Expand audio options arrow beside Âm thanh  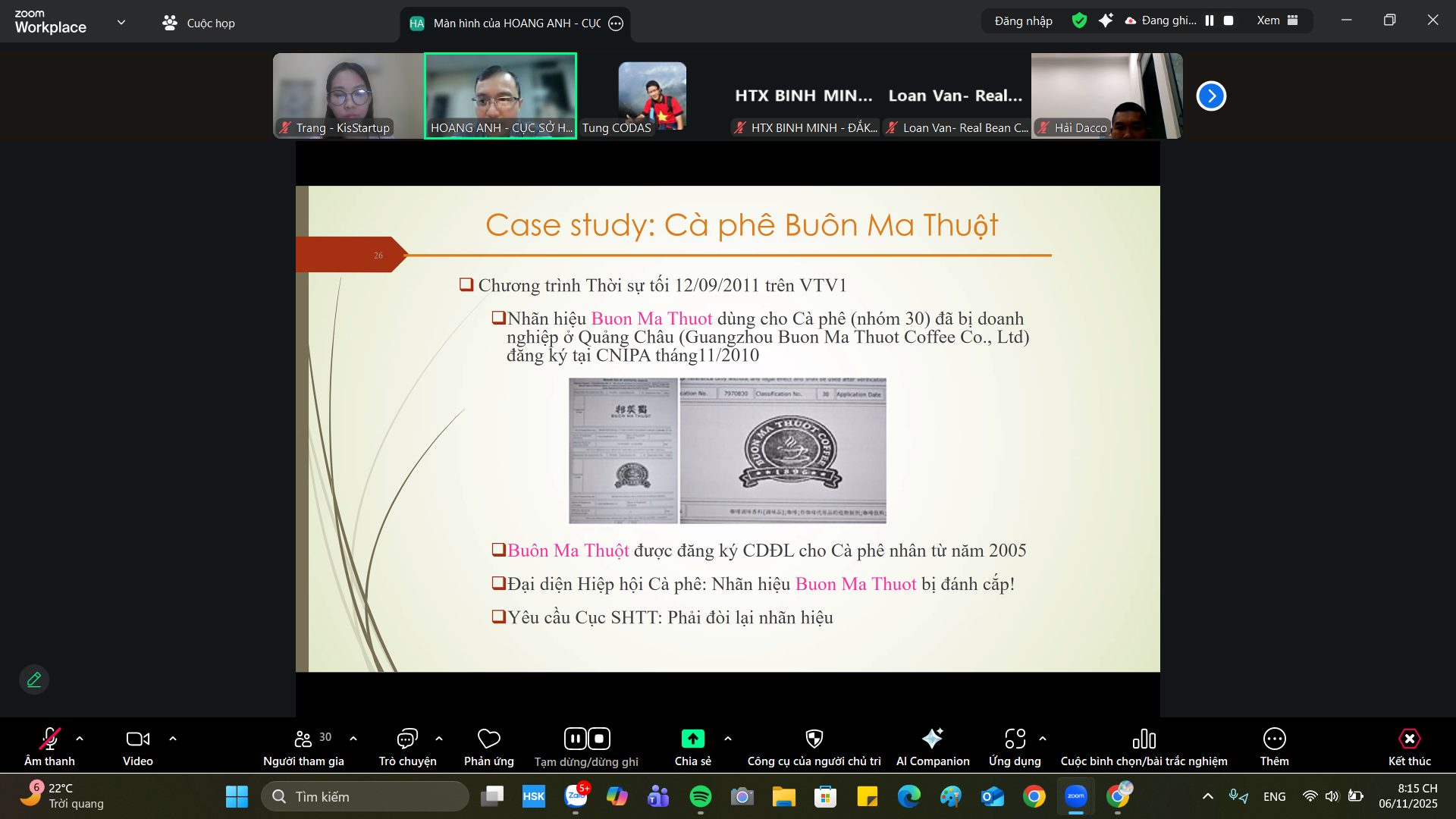(80, 739)
